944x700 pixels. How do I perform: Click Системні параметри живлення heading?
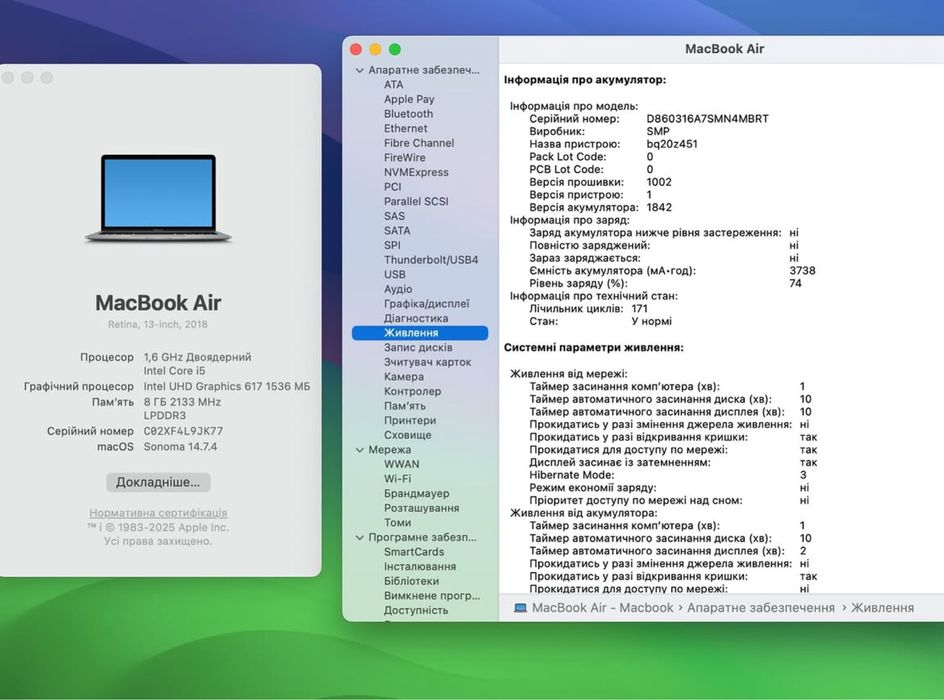click(x=594, y=347)
